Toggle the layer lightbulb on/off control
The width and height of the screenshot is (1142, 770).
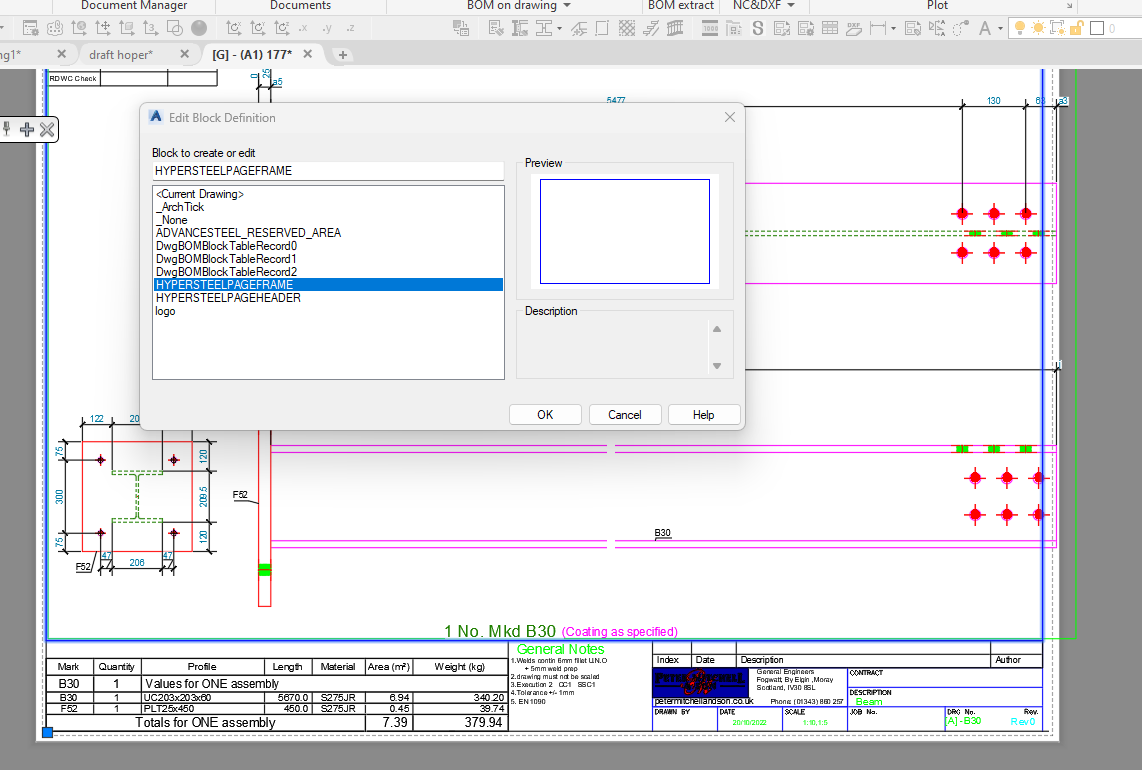(x=1020, y=27)
